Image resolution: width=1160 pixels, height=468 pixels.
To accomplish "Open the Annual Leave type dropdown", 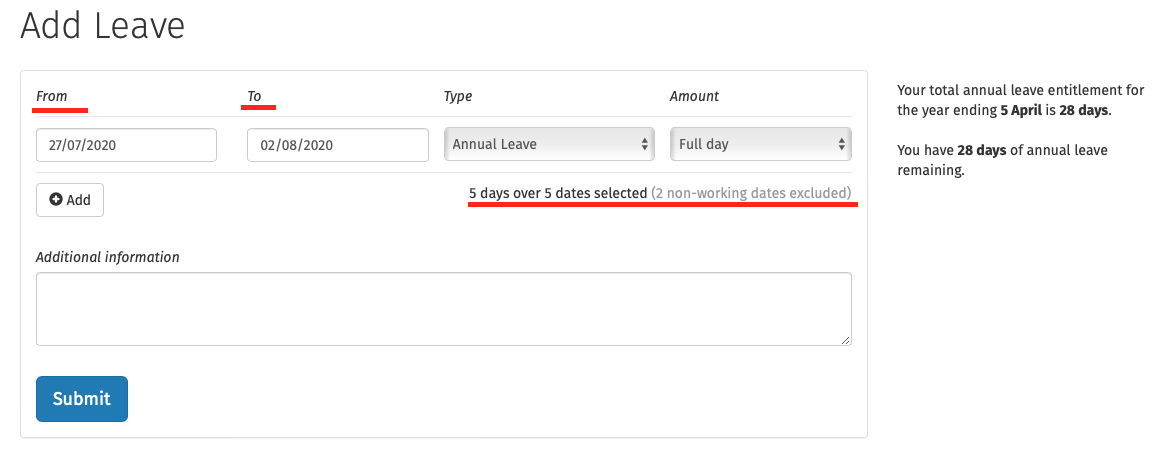I will pyautogui.click(x=549, y=144).
